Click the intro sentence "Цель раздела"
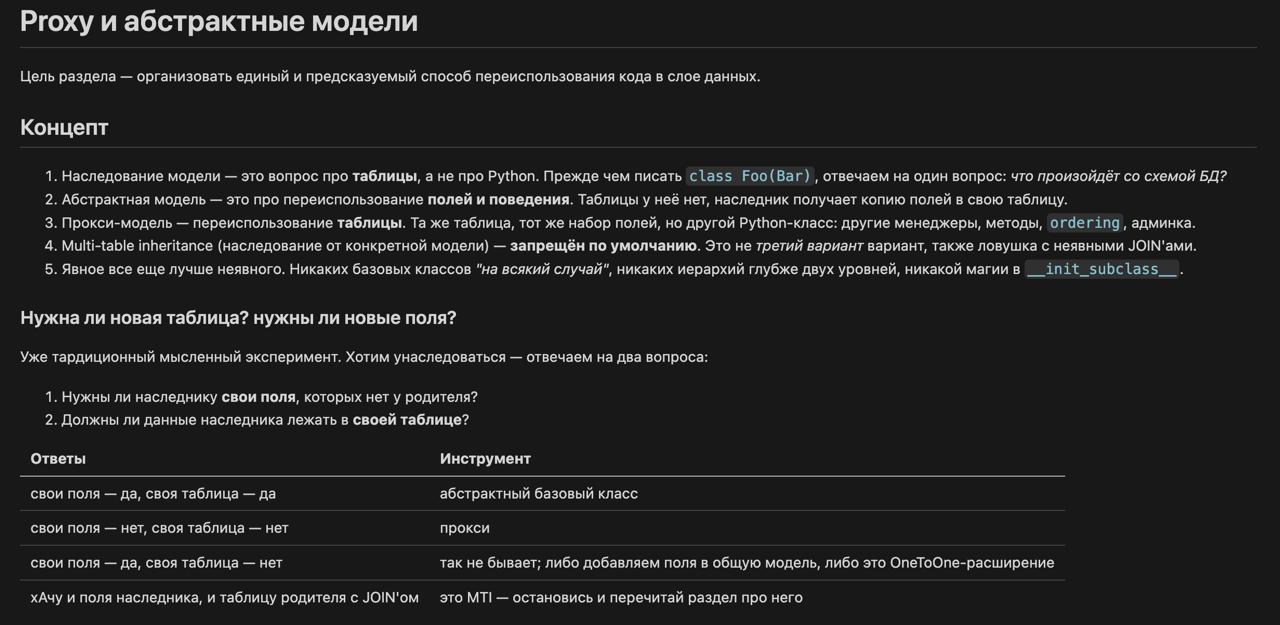This screenshot has height=625, width=1280. point(390,76)
